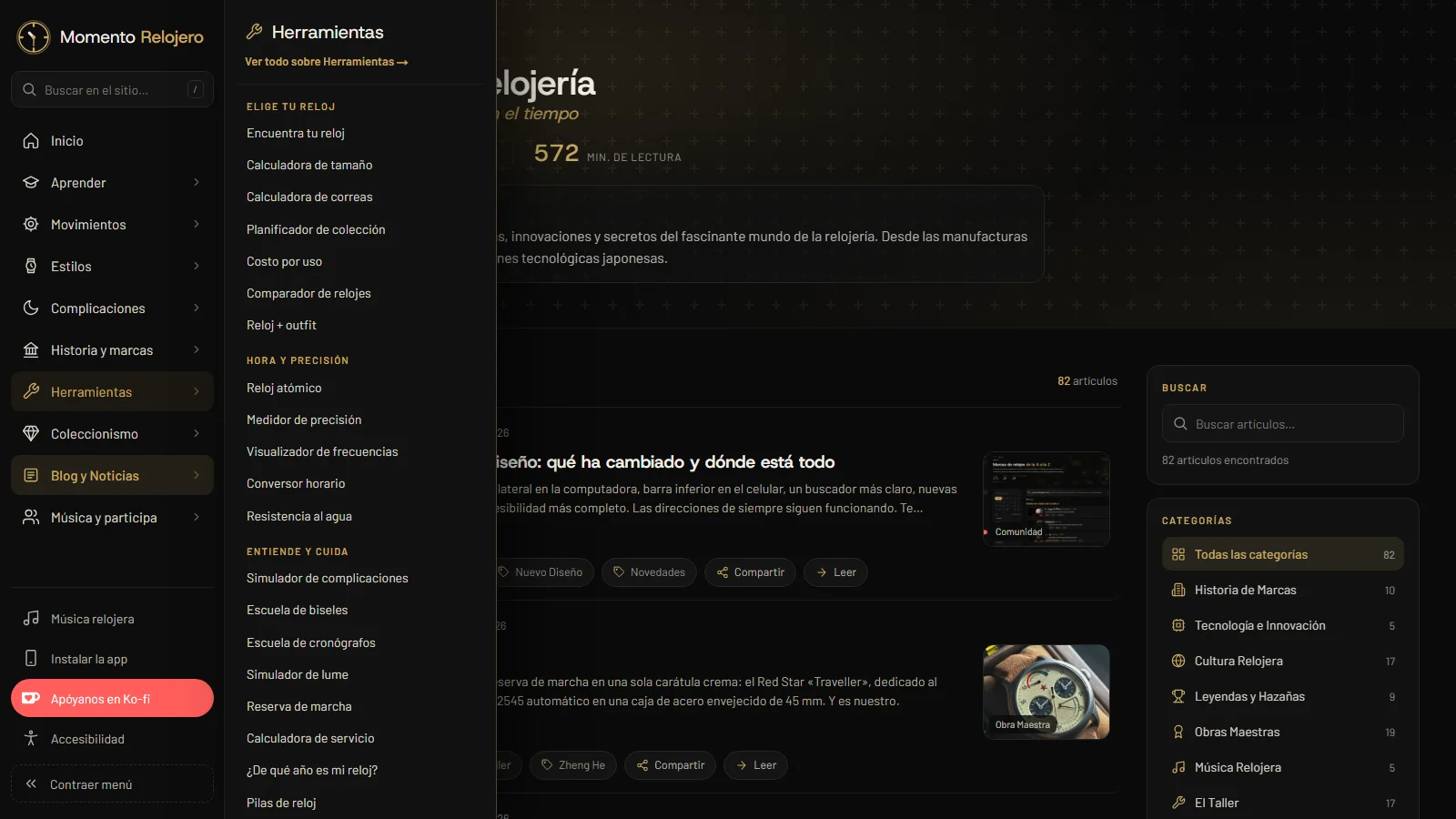
Task: Click the Movimientos gear icon
Action: 31,225
